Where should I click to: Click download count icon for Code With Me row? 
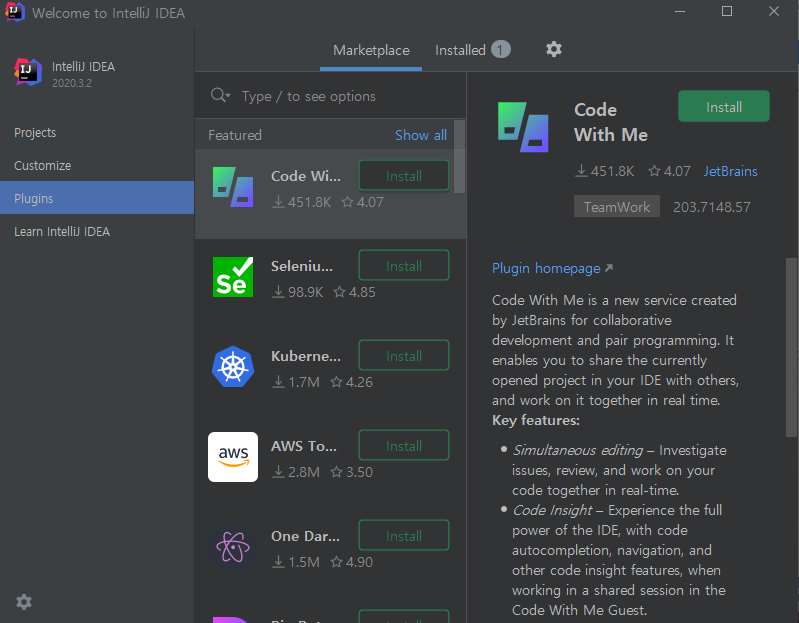278,202
